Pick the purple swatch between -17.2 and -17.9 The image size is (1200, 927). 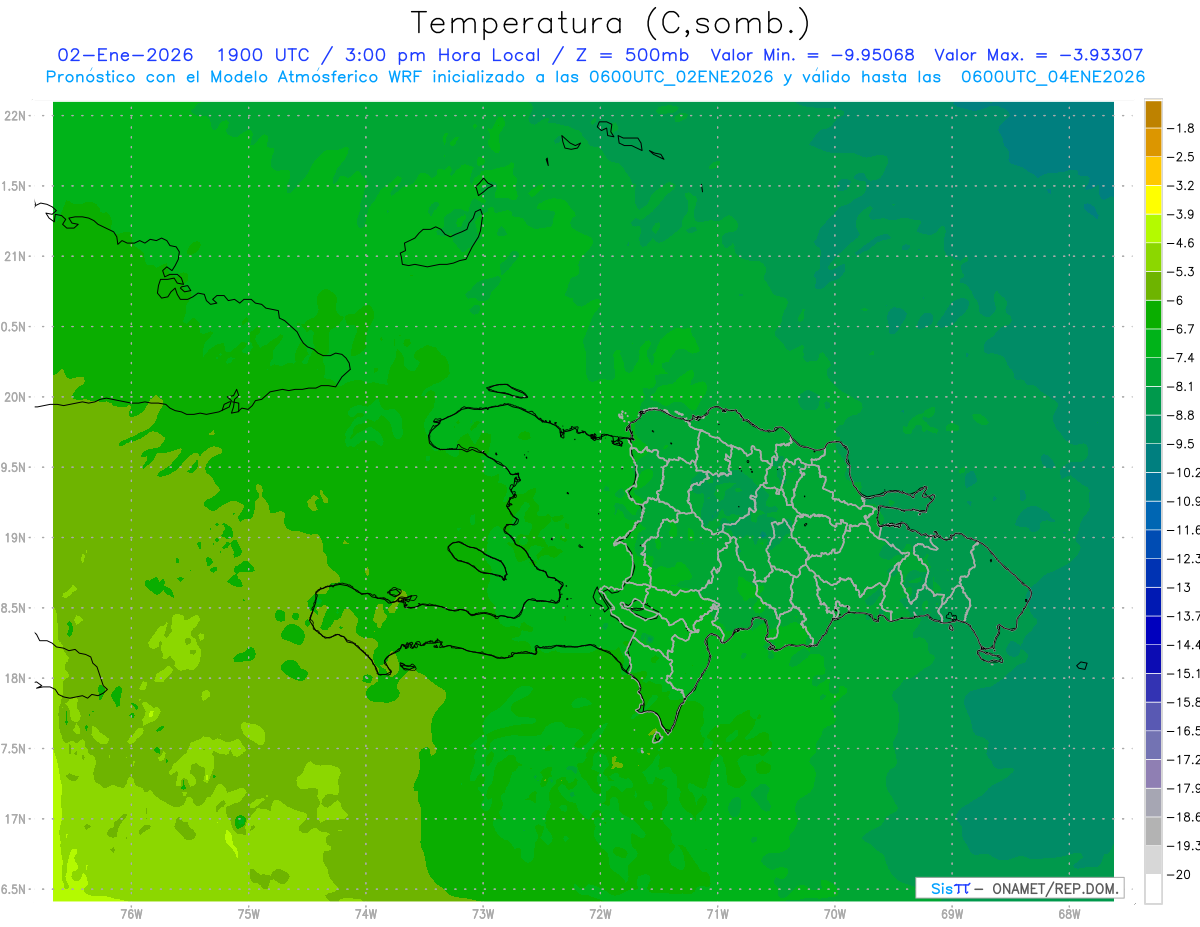click(x=1153, y=774)
